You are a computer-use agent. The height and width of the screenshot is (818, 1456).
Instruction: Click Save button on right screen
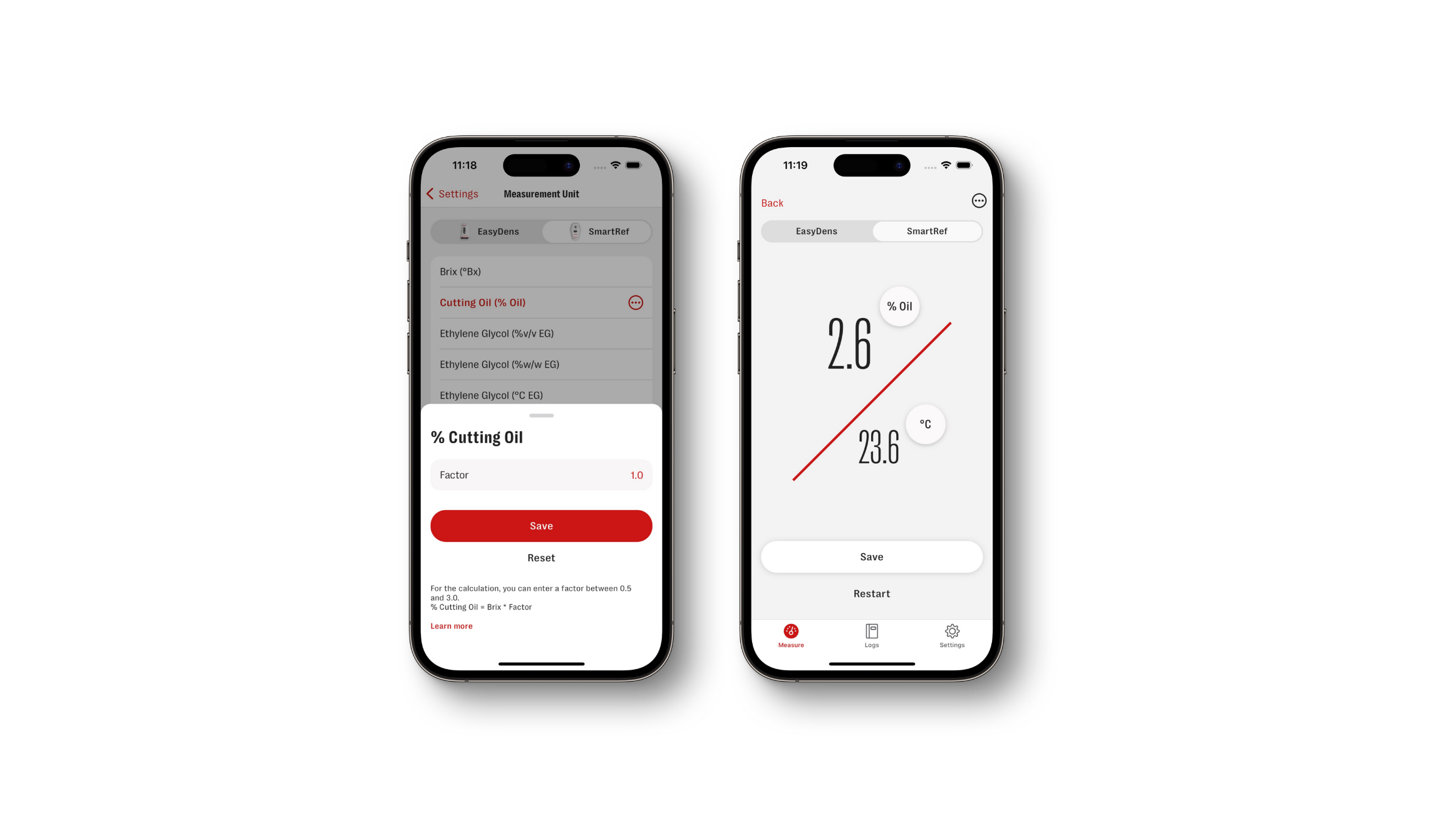(x=870, y=557)
